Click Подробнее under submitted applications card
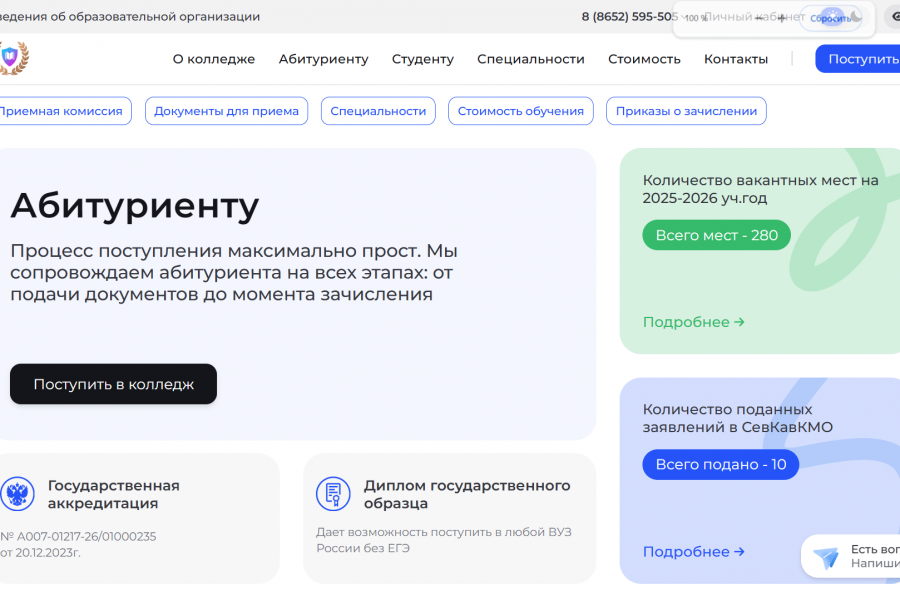900x600 pixels. pyautogui.click(x=694, y=551)
